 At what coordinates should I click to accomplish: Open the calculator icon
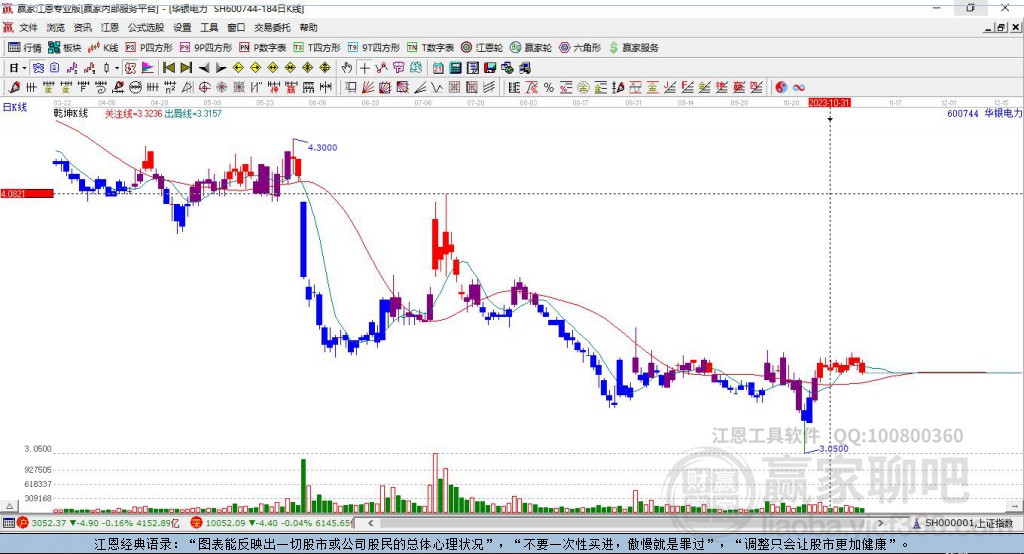click(x=455, y=68)
